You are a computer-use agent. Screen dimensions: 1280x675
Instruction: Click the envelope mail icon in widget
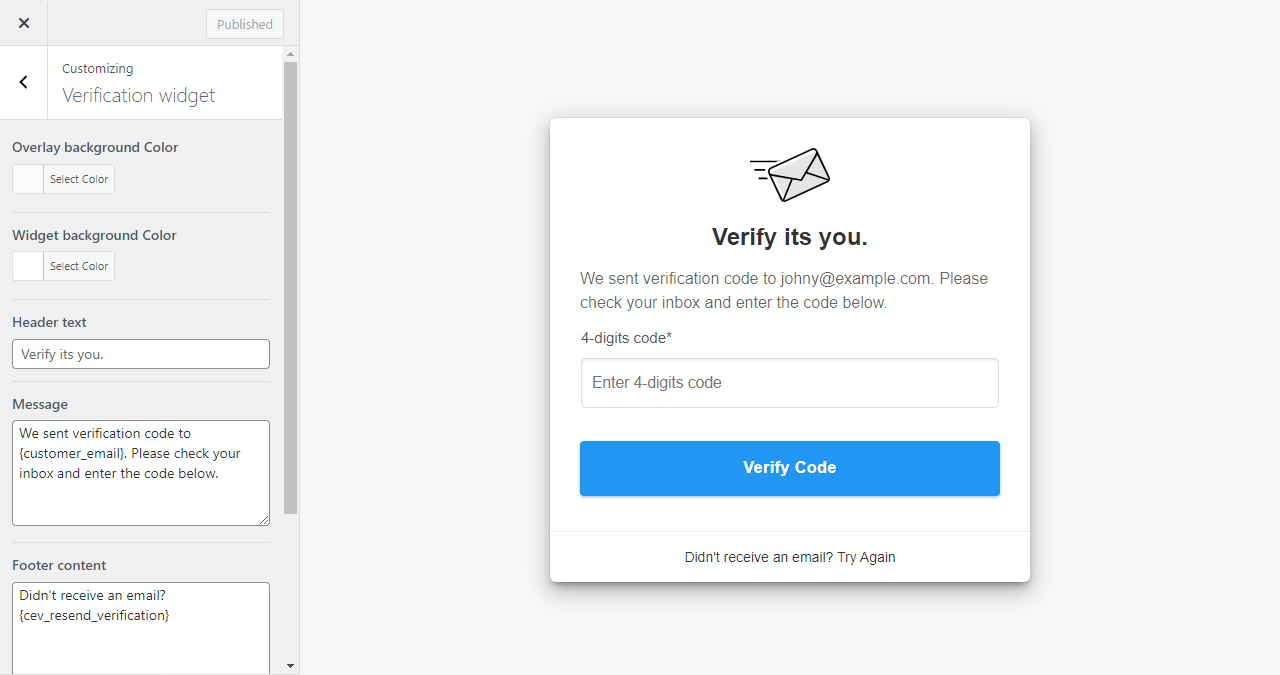pyautogui.click(x=790, y=175)
